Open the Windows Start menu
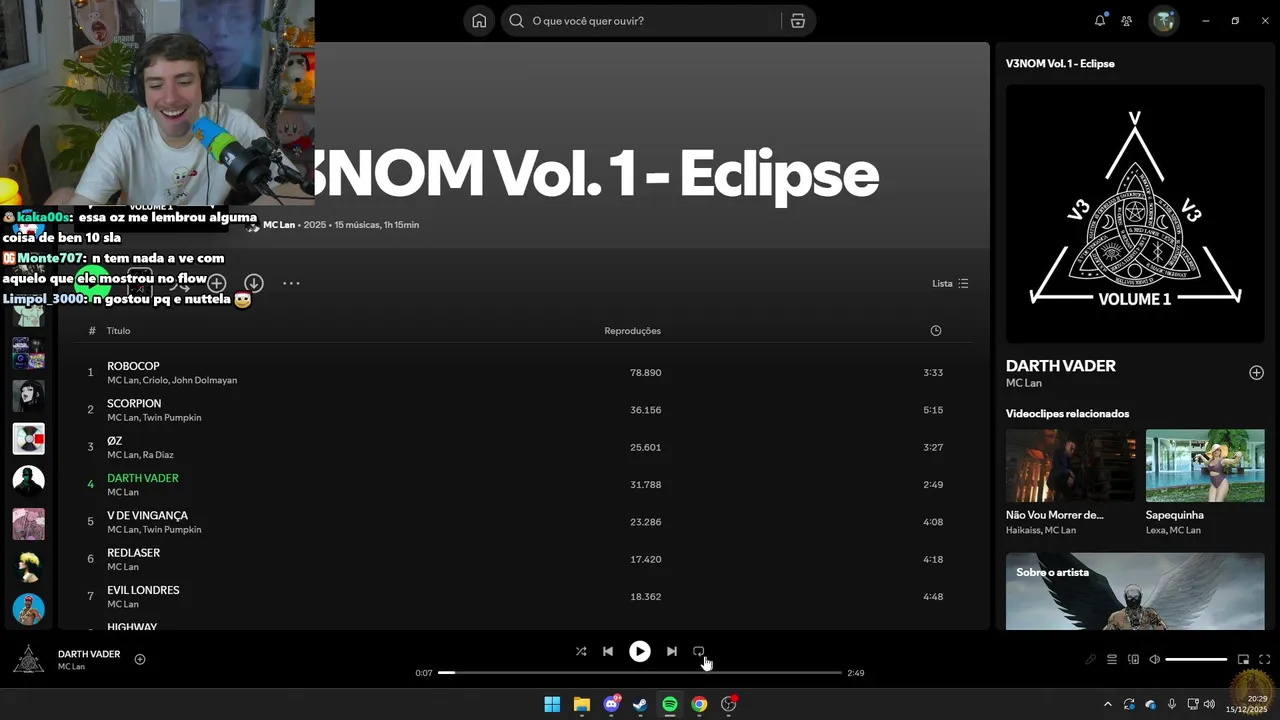Screen dimensions: 1280x720 pos(552,704)
